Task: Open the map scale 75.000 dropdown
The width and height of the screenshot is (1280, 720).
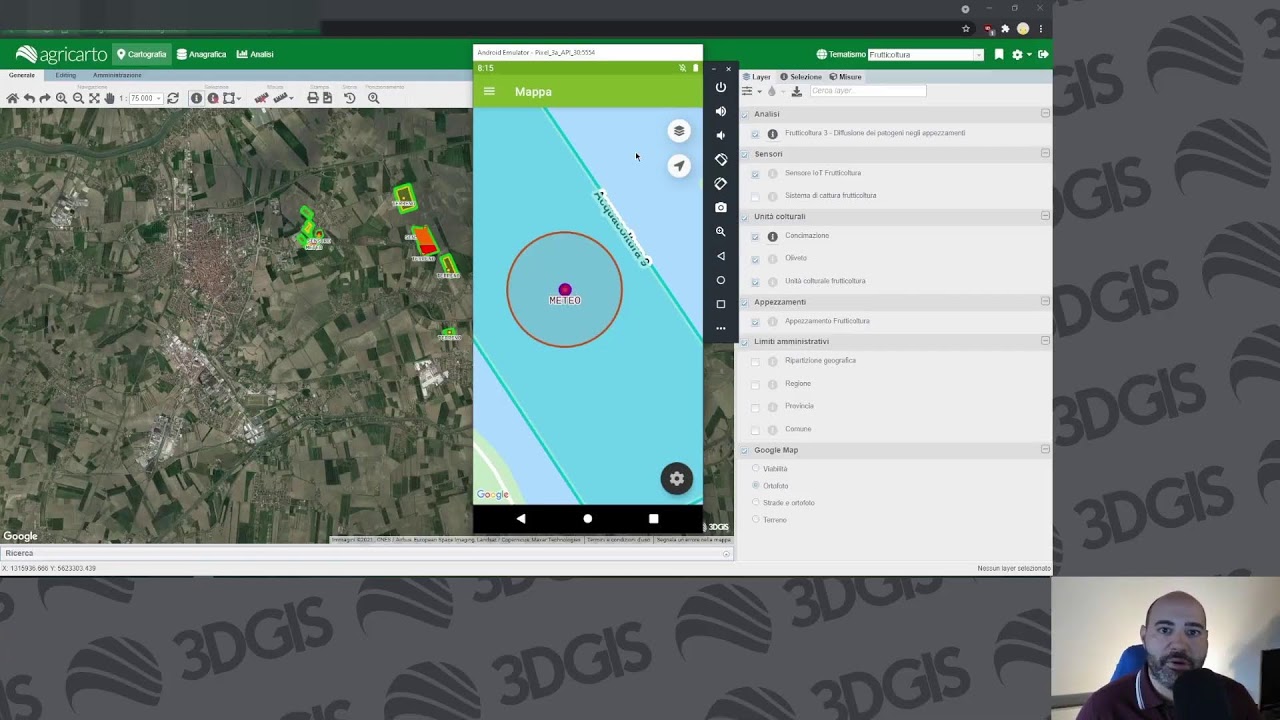Action: pyautogui.click(x=158, y=98)
